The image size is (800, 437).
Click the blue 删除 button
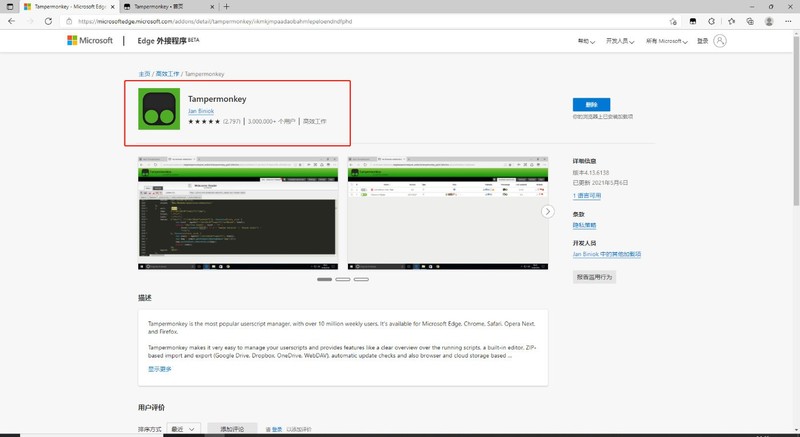591,105
